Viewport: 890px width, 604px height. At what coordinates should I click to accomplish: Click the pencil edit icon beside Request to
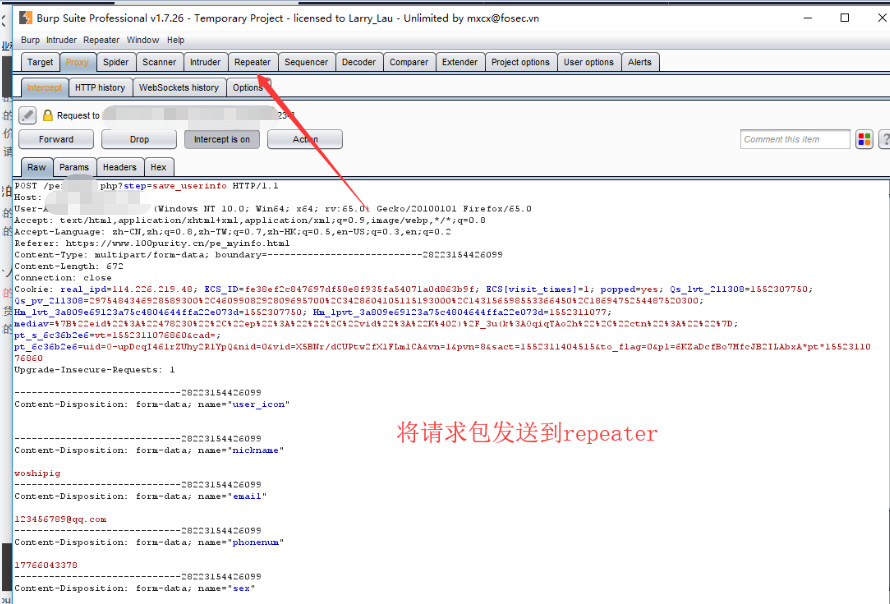coord(27,115)
